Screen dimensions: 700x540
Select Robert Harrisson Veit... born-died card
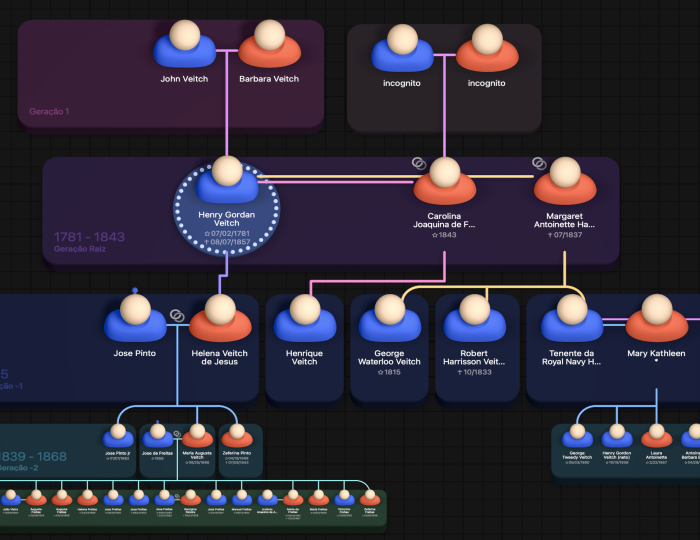pos(474,348)
